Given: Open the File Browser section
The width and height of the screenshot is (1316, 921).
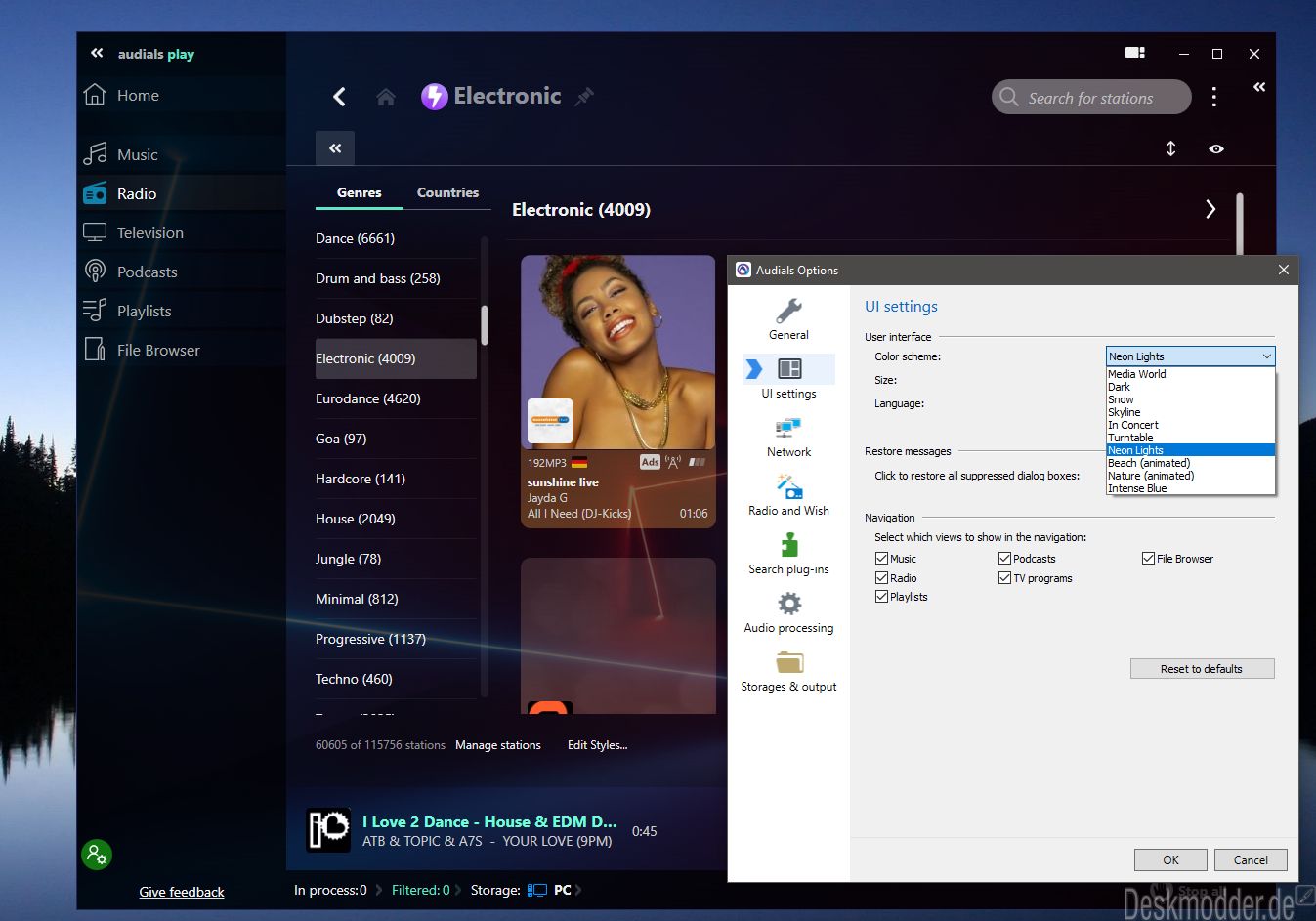Looking at the screenshot, I should pyautogui.click(x=158, y=350).
